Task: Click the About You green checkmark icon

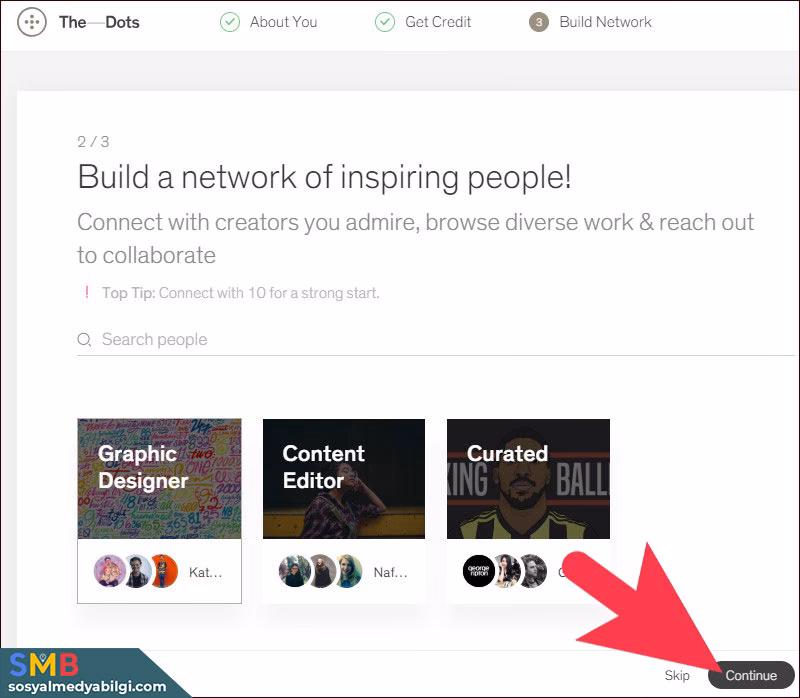Action: 230,22
